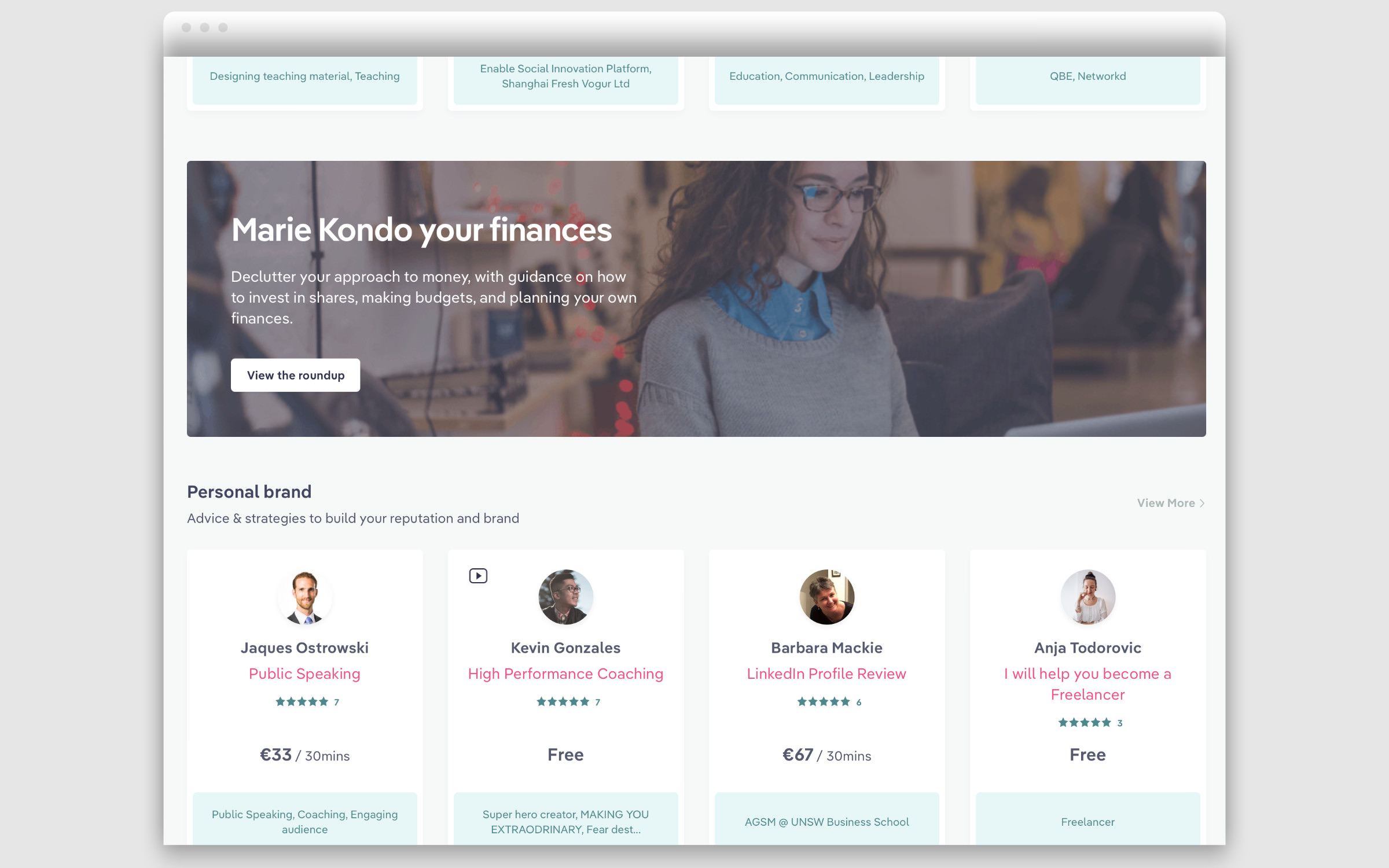Screen dimensions: 1389x868
Task: Scroll down the Personal brand section
Action: 1171,502
